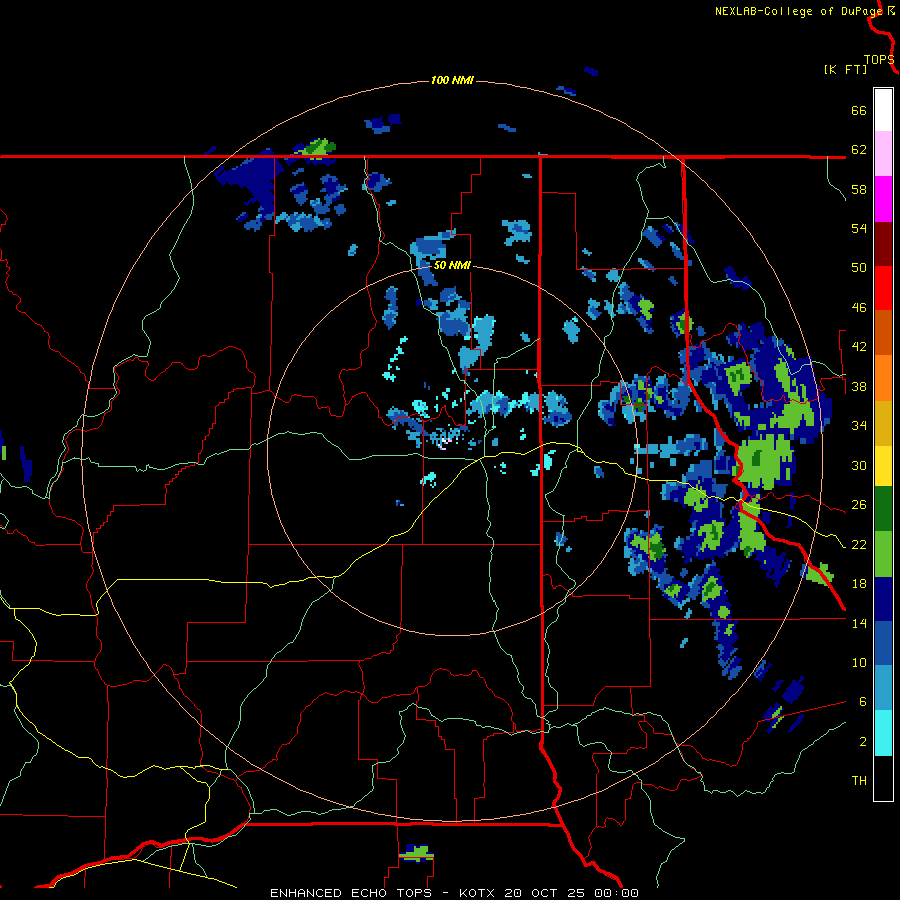Click the legend value "6"
Viewport: 900px width, 900px height.
[x=863, y=701]
